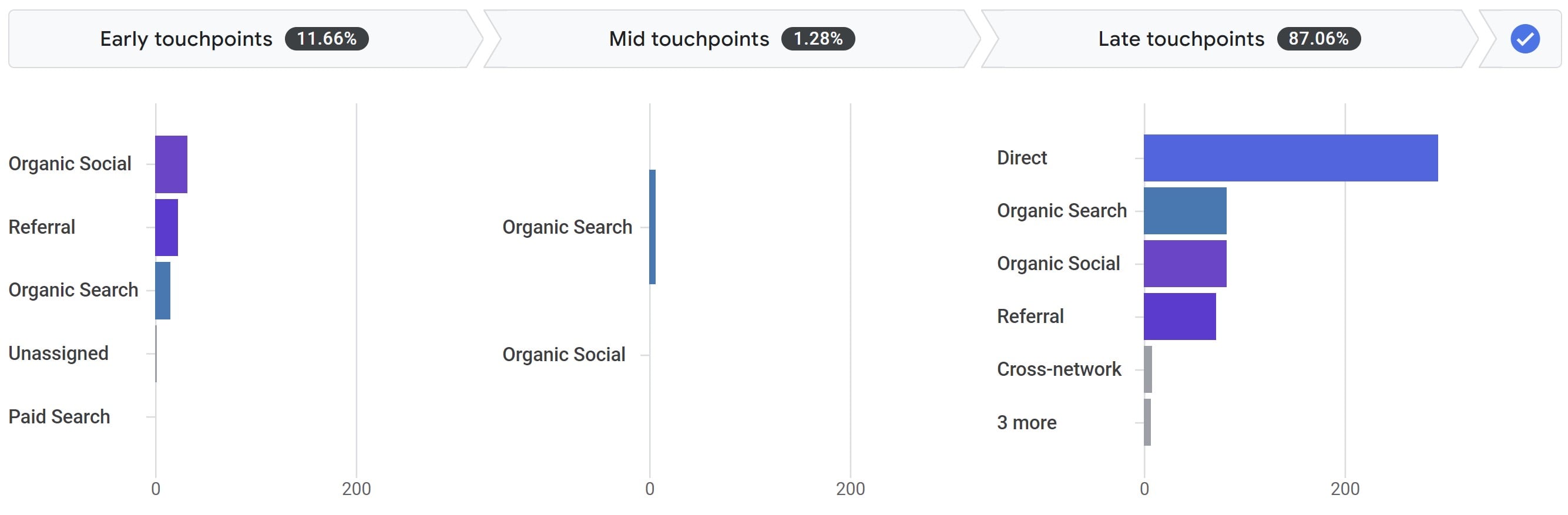This screenshot has width=1568, height=515.
Task: Click the blue checkmark conversion icon
Action: [1525, 39]
